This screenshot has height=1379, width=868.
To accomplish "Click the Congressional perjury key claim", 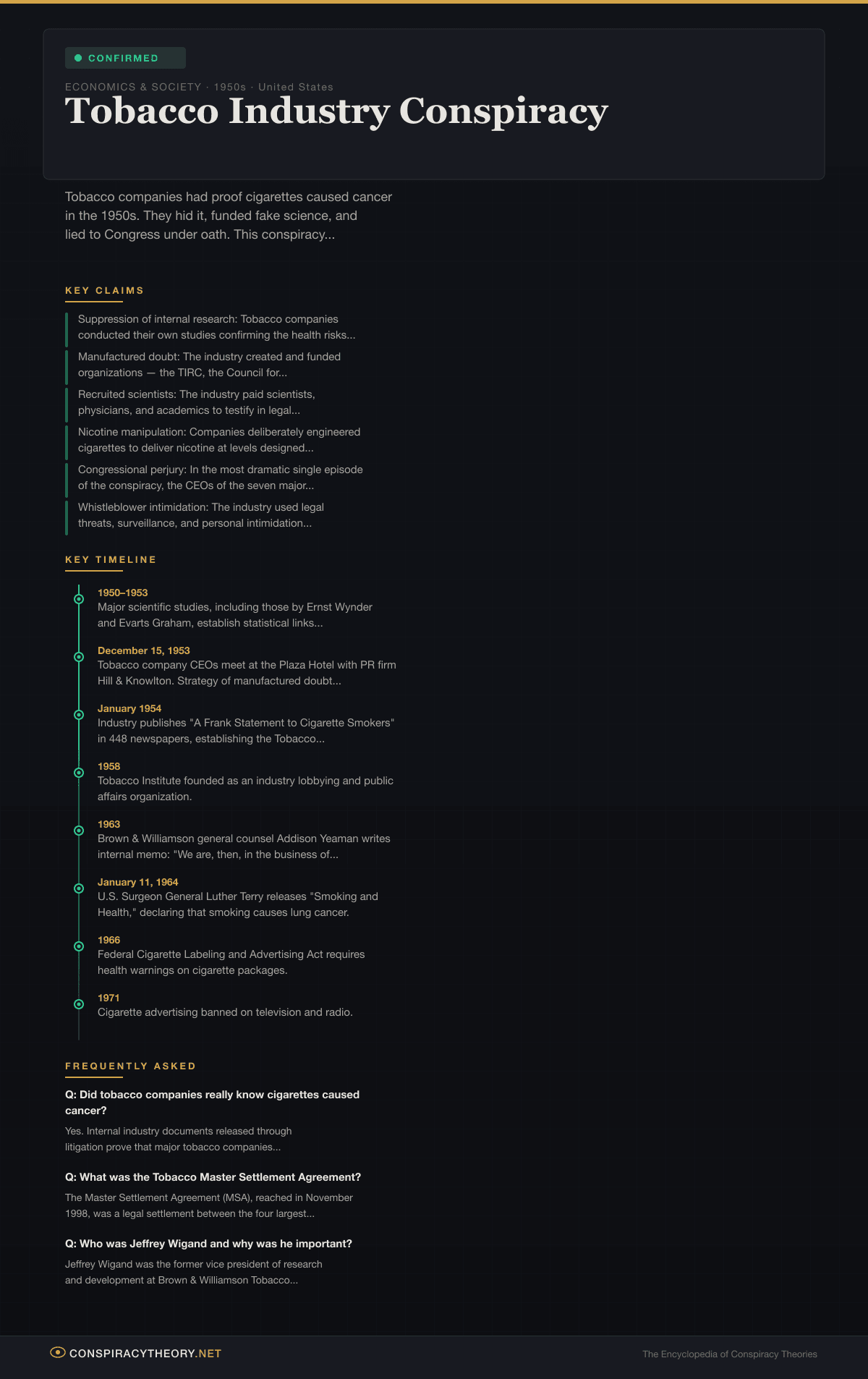I will pyautogui.click(x=221, y=478).
